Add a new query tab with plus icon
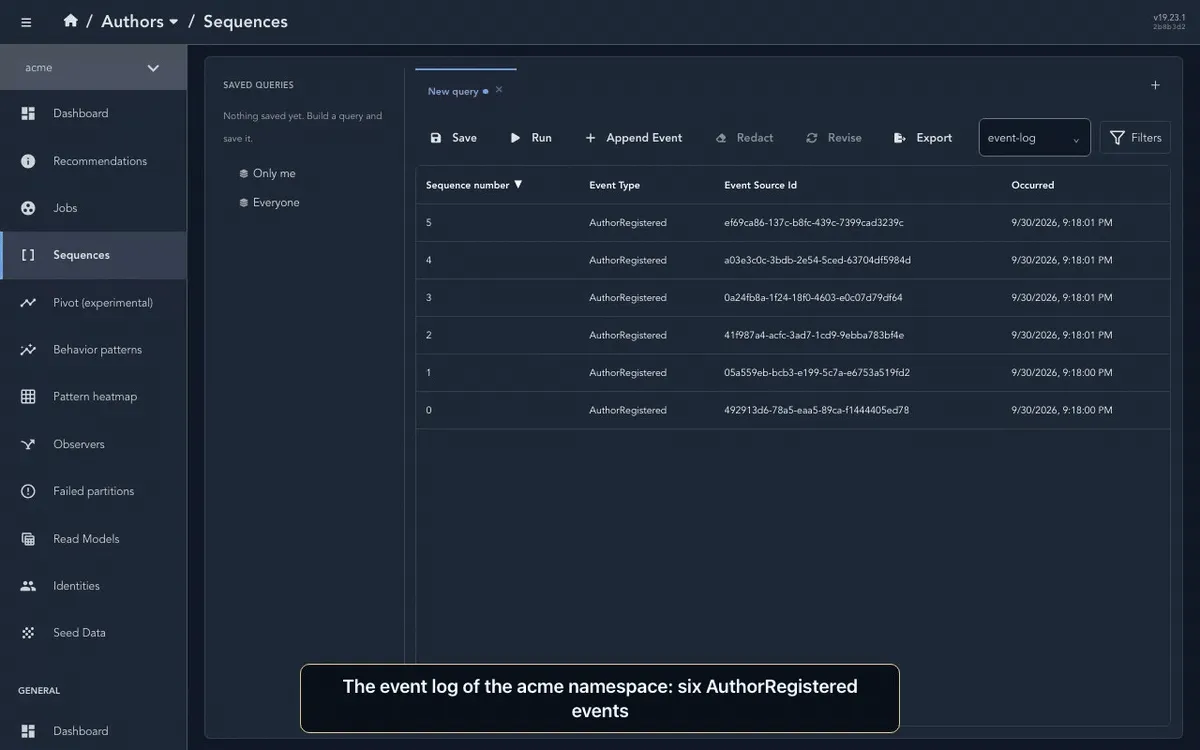Viewport: 1200px width, 750px height. point(1155,86)
